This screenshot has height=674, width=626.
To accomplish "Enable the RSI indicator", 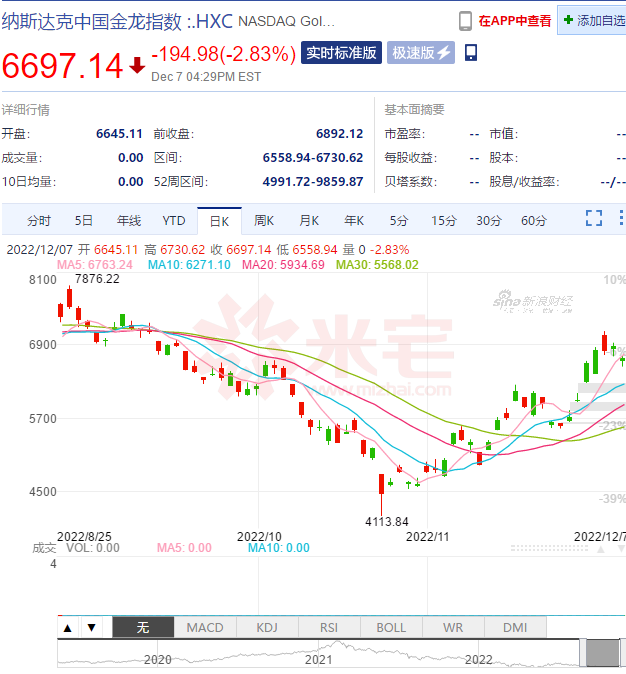I will (x=329, y=628).
